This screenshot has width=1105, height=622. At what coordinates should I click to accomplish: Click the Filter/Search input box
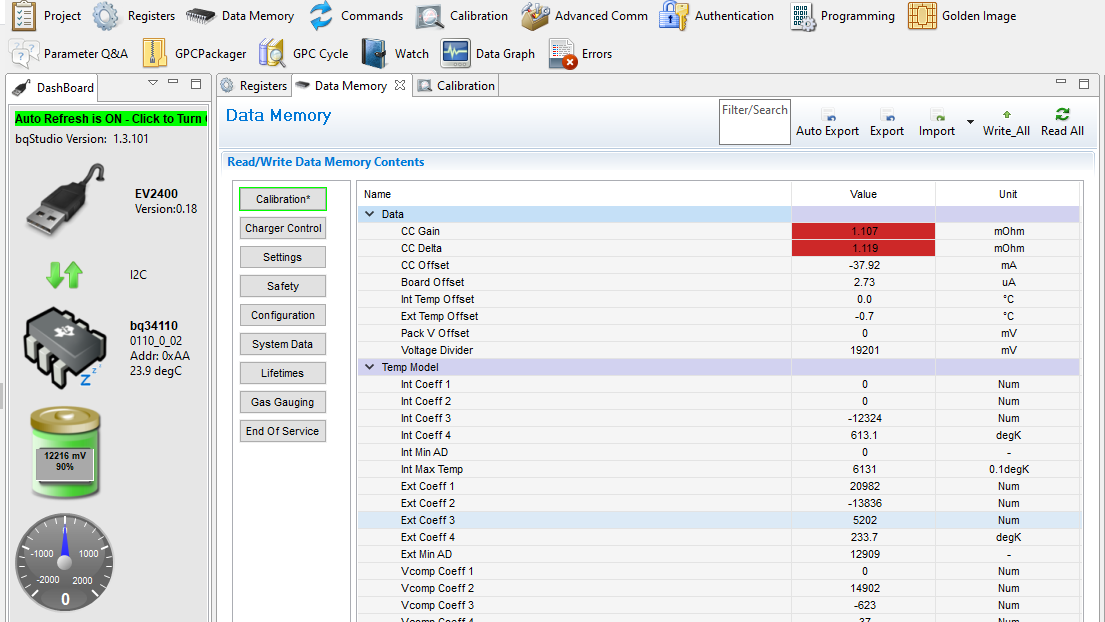(x=755, y=122)
